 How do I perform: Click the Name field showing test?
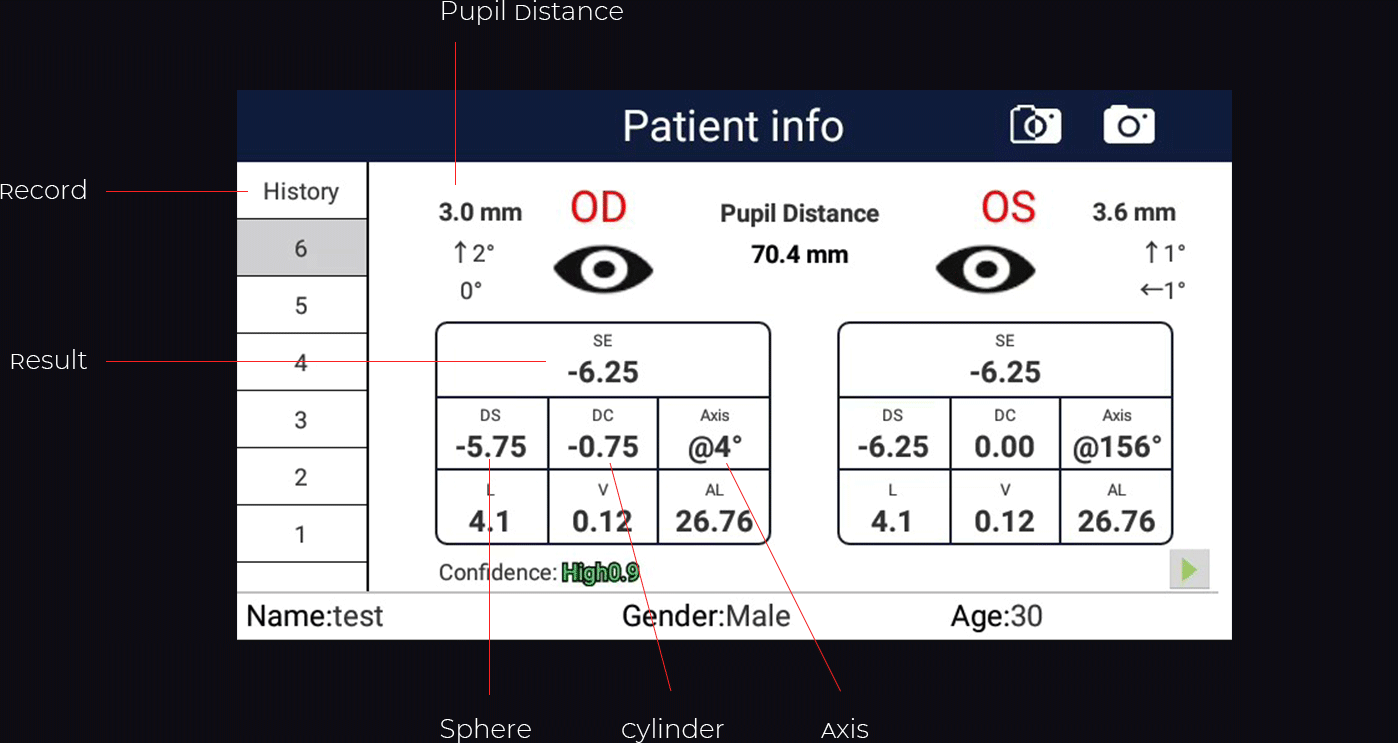[x=315, y=616]
